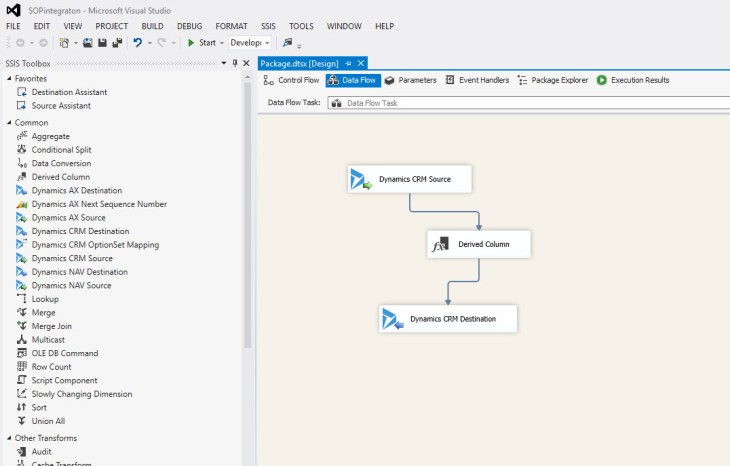Close the SSIS Toolbox panel

coord(246,63)
